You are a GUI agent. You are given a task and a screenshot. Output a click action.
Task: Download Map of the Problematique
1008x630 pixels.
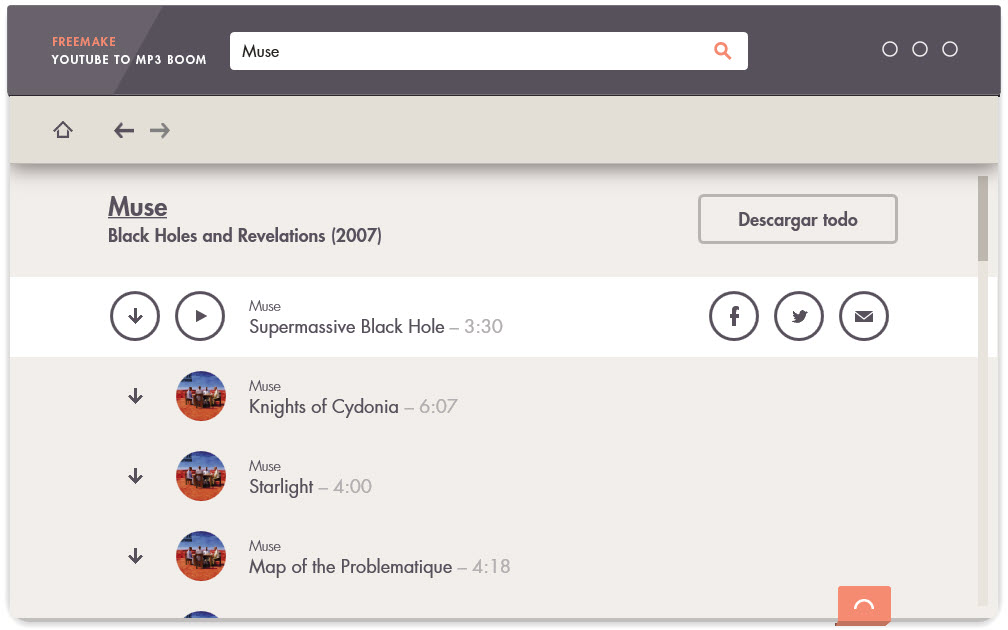(x=135, y=555)
